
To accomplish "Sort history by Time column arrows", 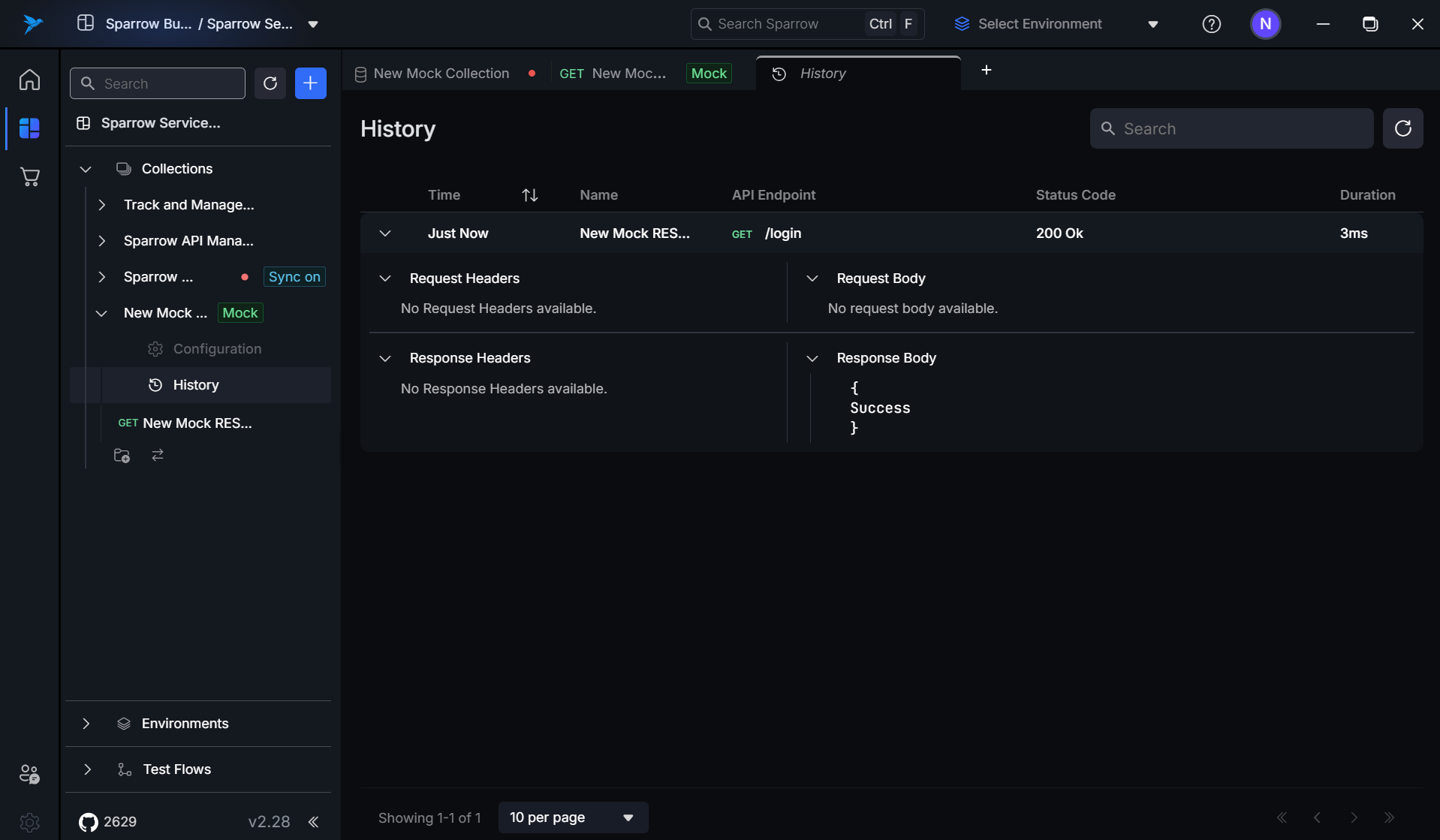I will [530, 195].
